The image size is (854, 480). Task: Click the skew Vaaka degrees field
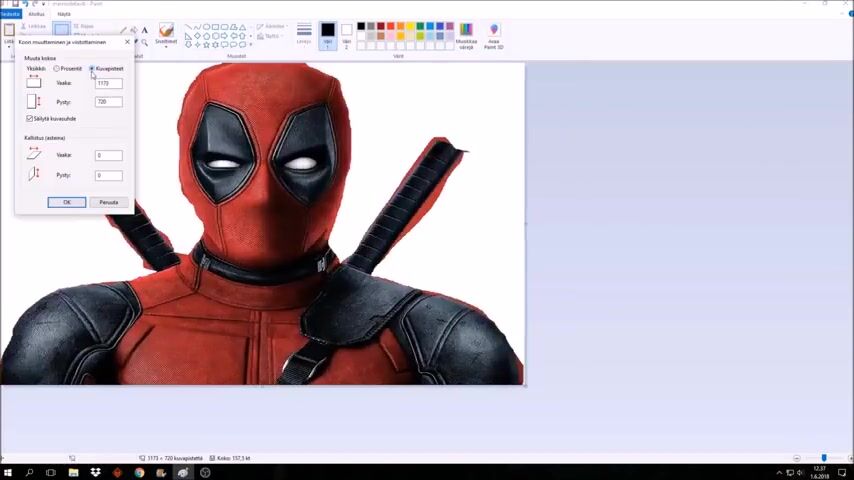[108, 155]
